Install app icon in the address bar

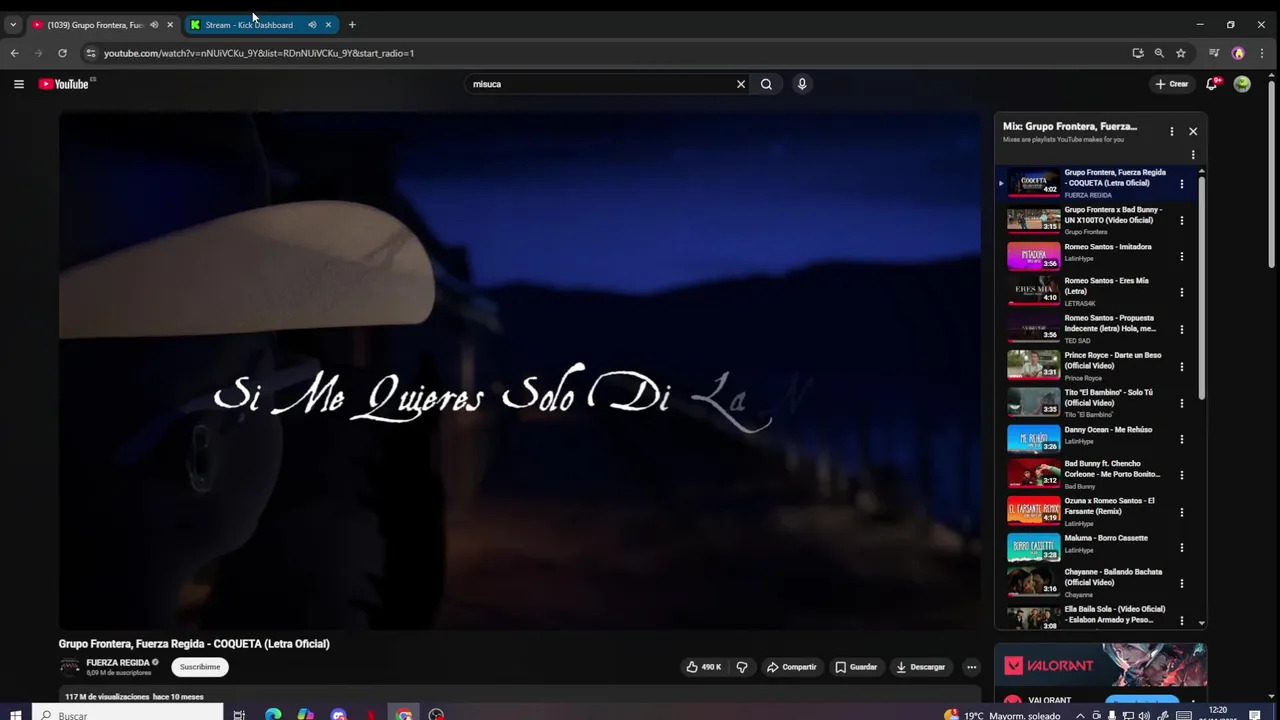click(x=1137, y=53)
